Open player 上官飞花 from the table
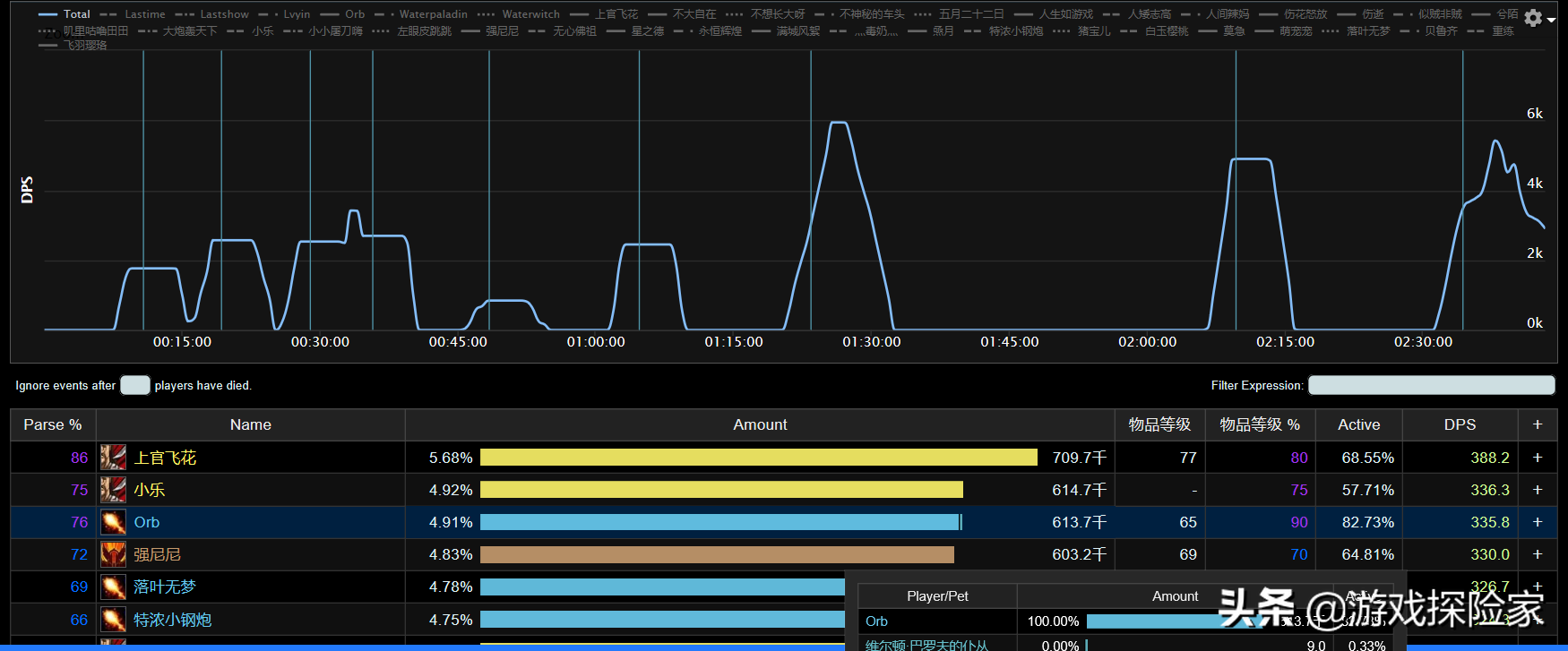 coord(165,458)
